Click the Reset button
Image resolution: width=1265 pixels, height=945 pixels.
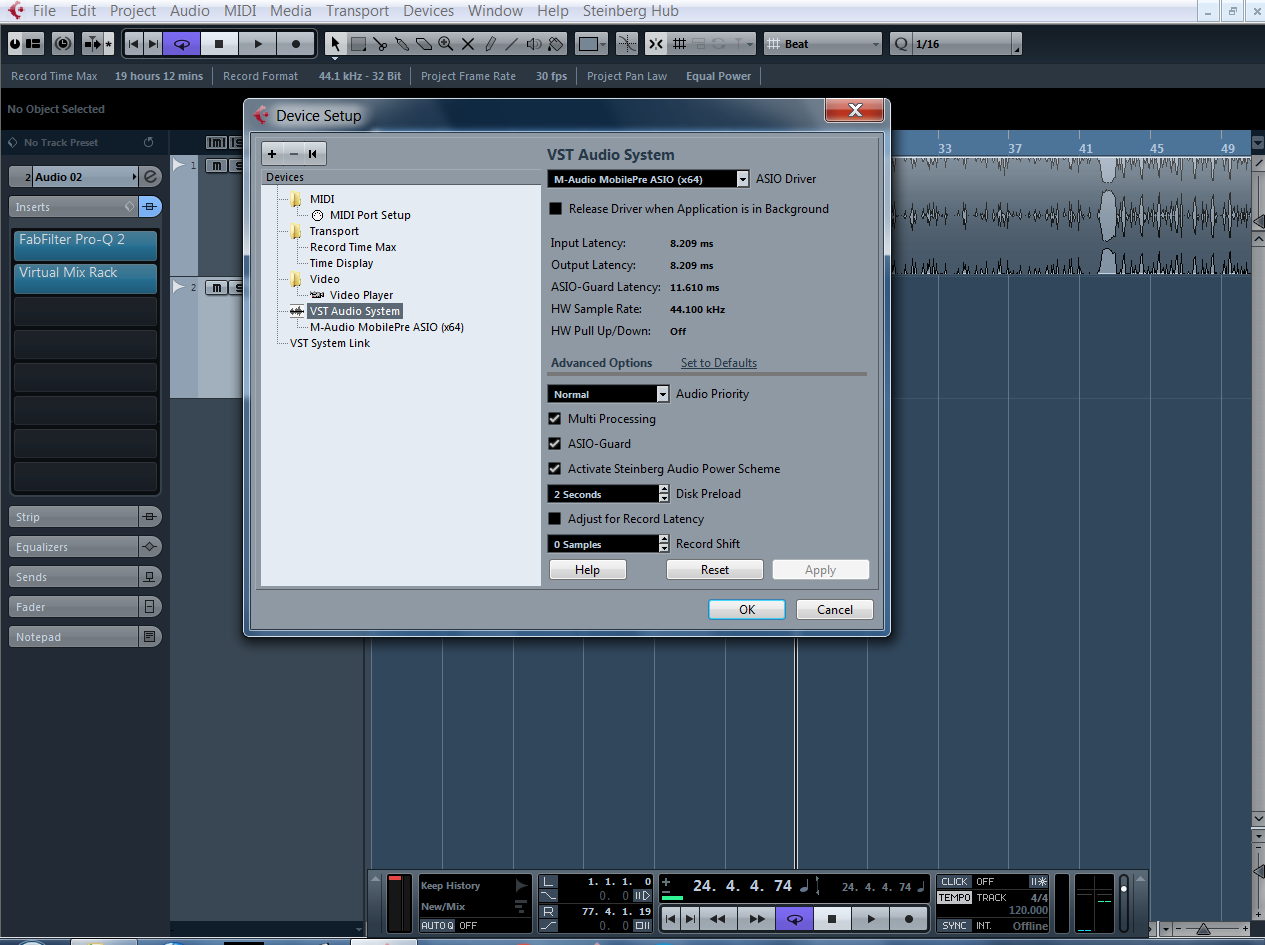(x=715, y=570)
